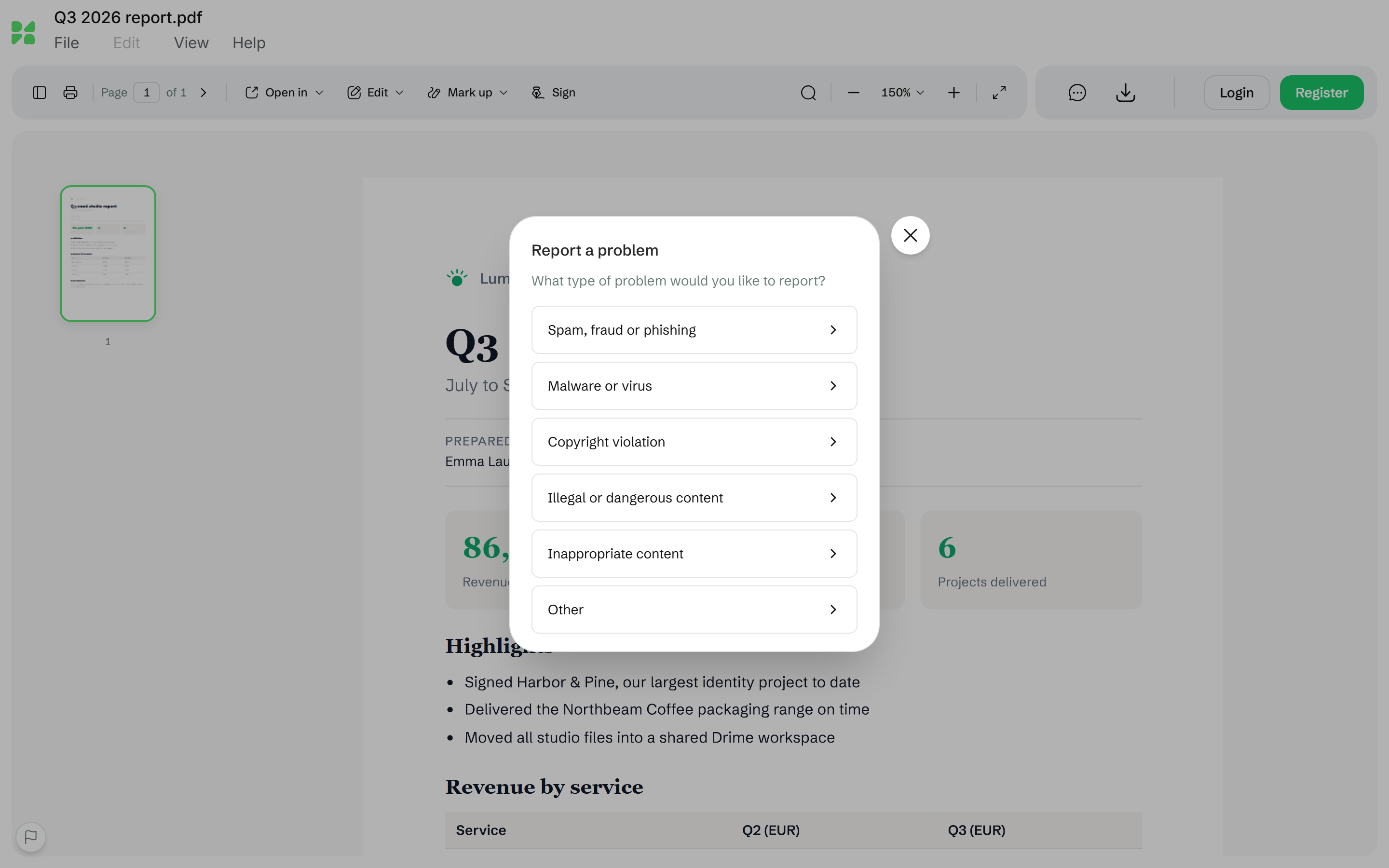Expand the Mark up dropdown
Screen dimensions: 1389x868
(468, 93)
